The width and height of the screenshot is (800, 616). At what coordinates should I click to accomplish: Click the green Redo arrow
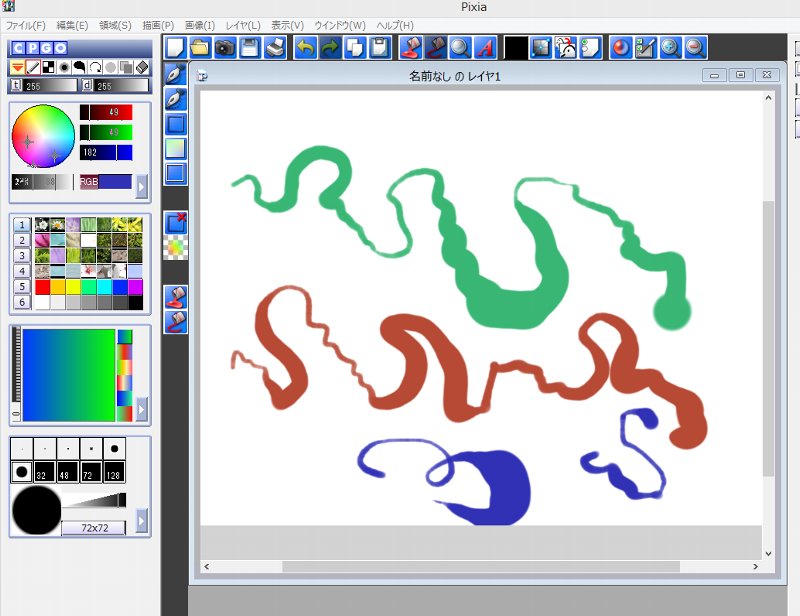tap(330, 47)
